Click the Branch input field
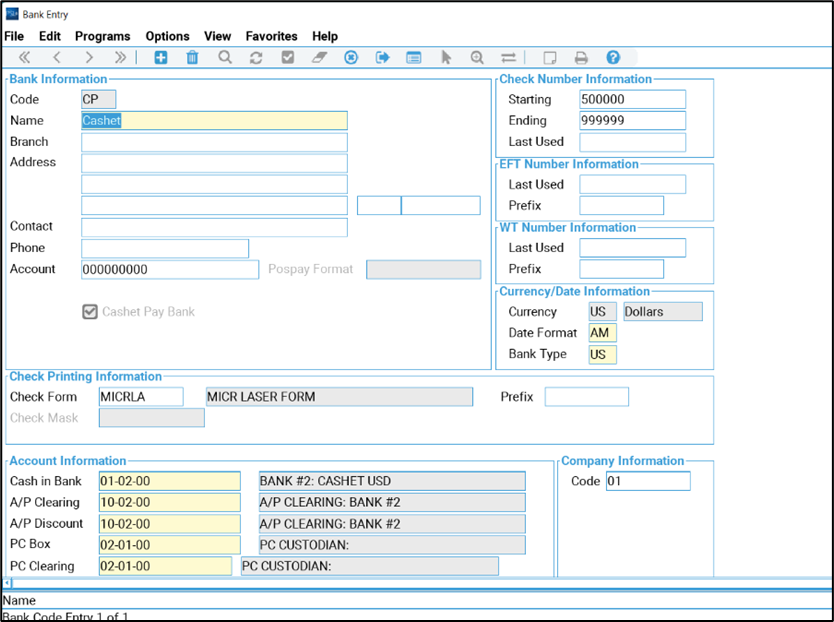The height and width of the screenshot is (622, 834). coord(214,142)
